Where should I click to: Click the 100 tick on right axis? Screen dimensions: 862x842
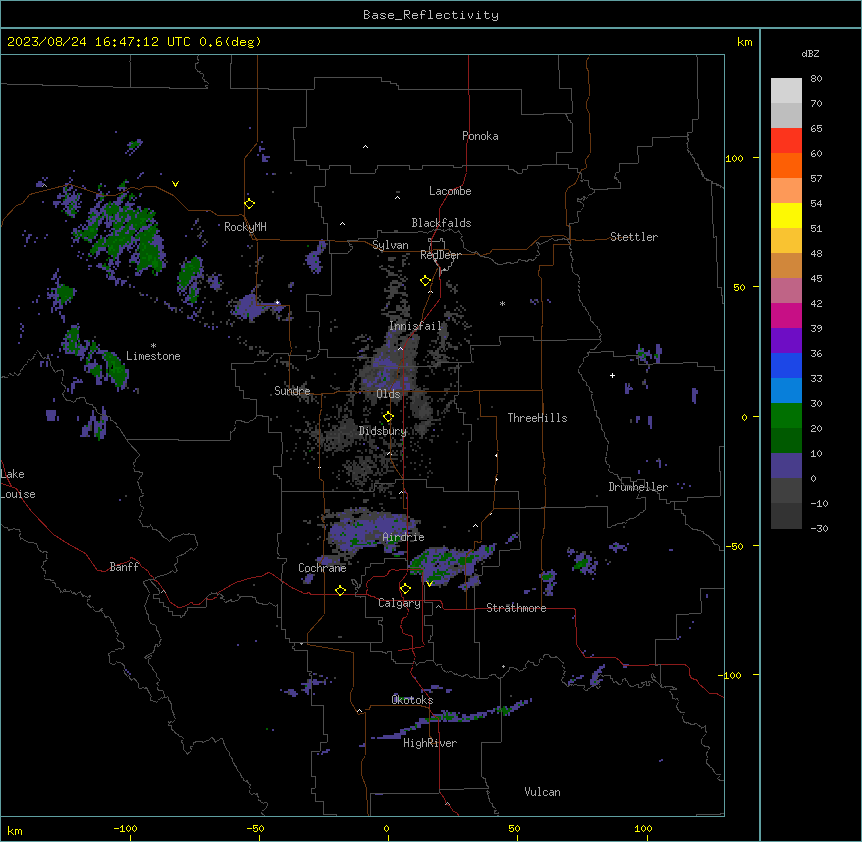tap(734, 159)
